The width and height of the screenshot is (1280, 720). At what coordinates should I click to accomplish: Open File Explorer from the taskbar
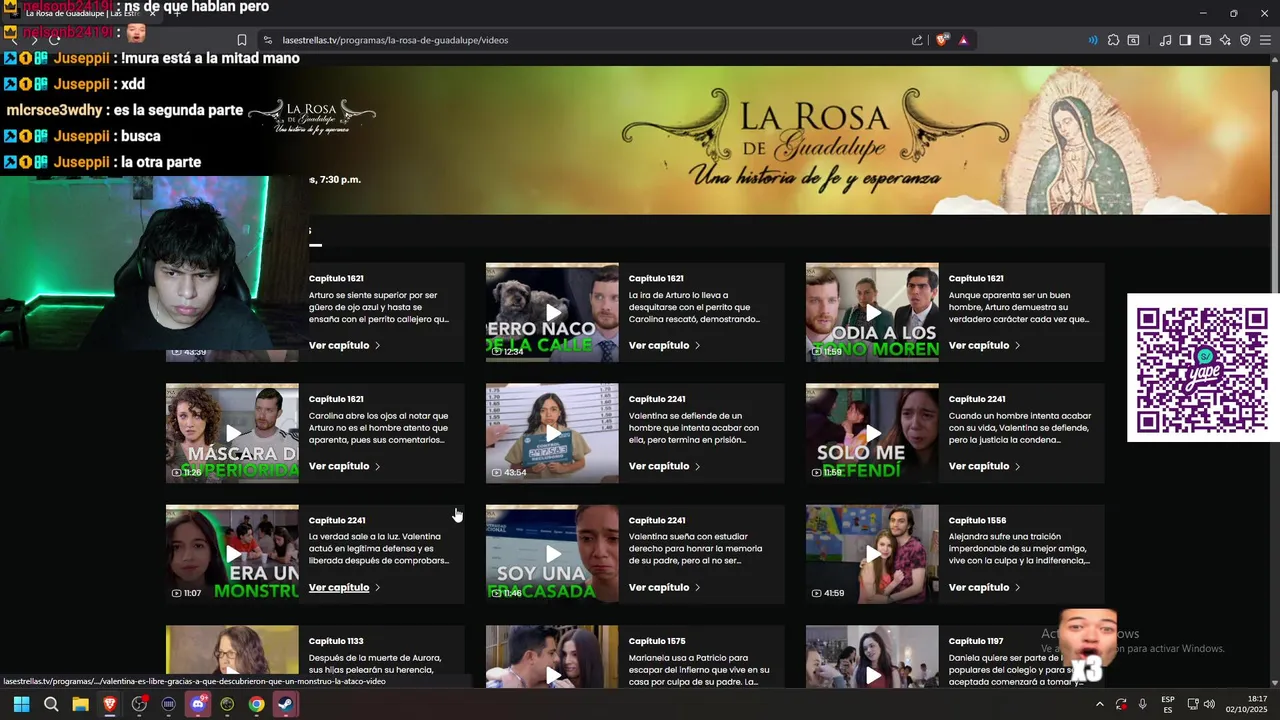coord(80,704)
